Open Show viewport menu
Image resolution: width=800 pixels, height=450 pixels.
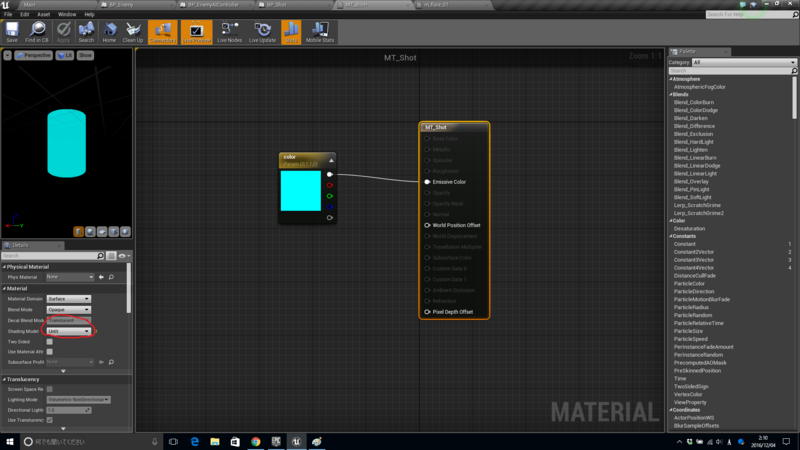(x=85, y=55)
